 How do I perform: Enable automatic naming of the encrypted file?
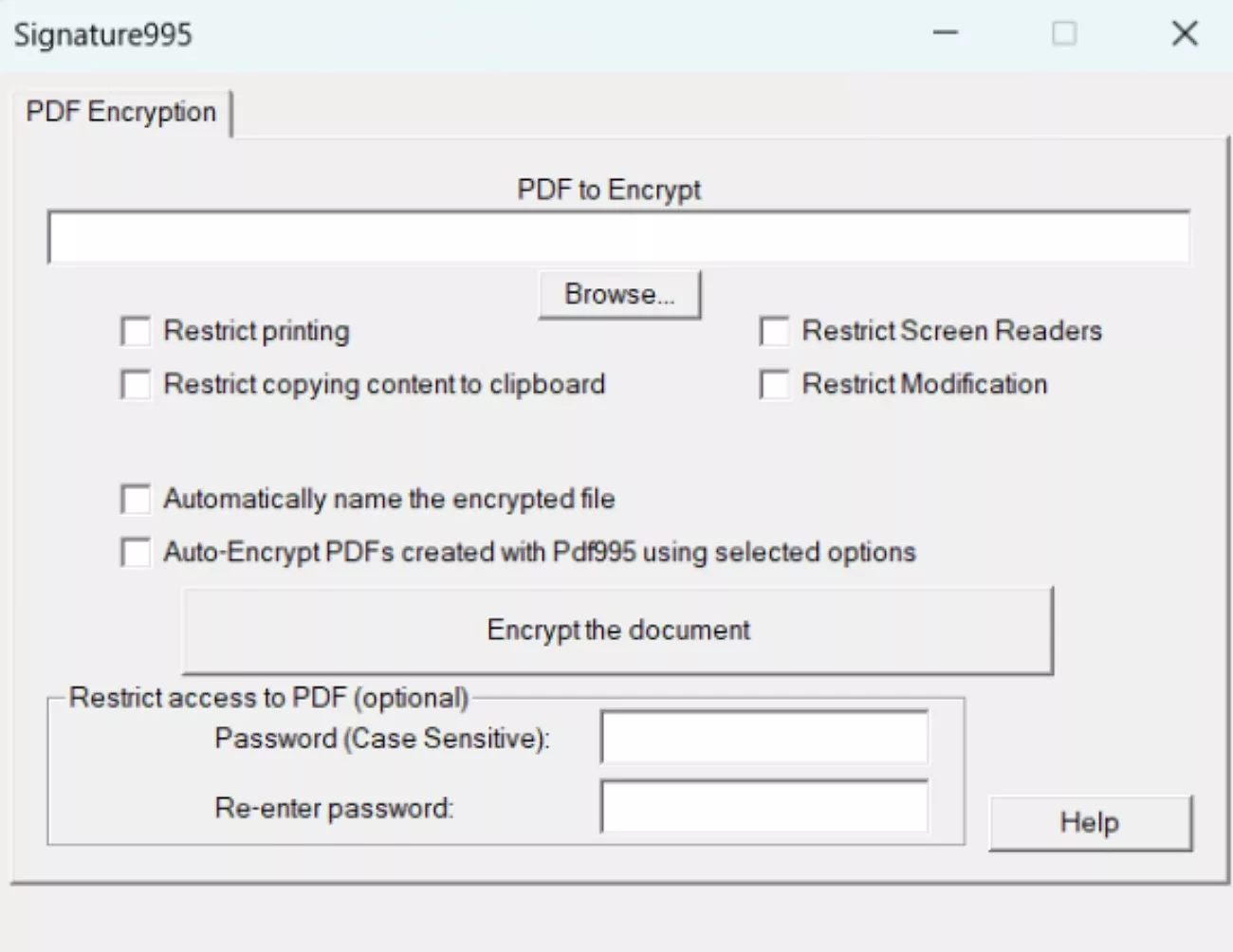point(135,500)
